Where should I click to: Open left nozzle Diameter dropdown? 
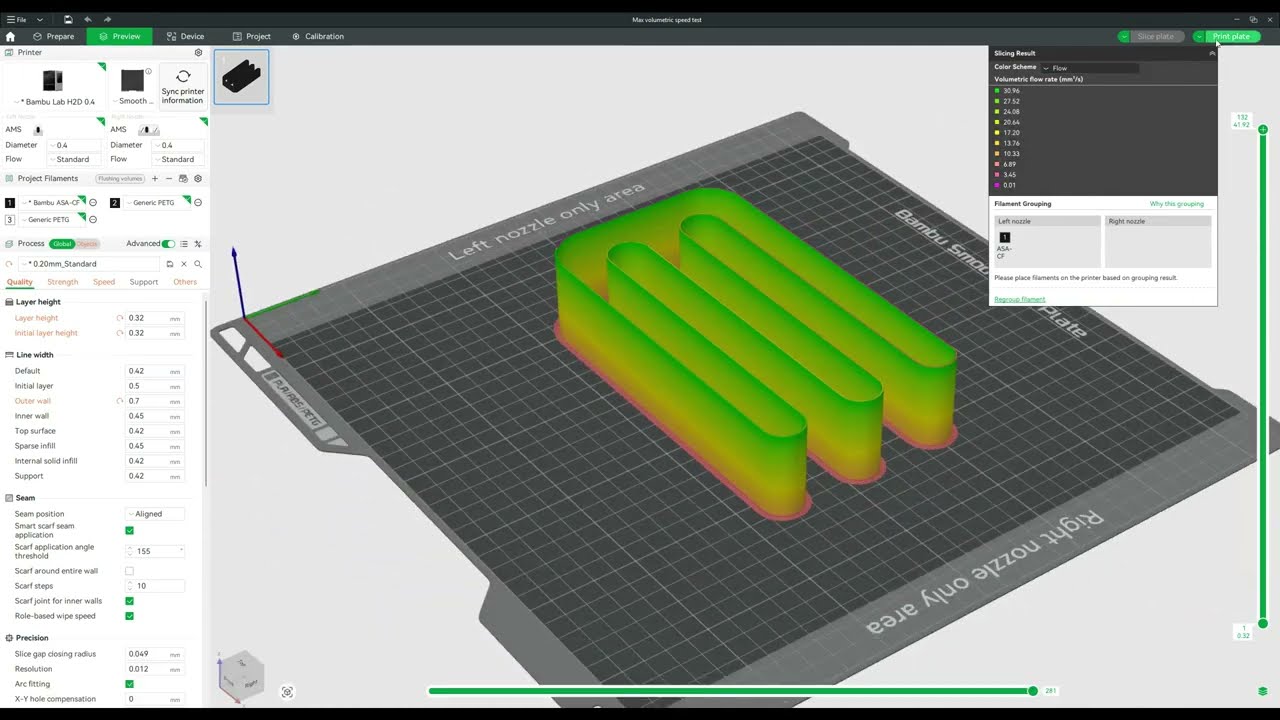click(x=76, y=145)
